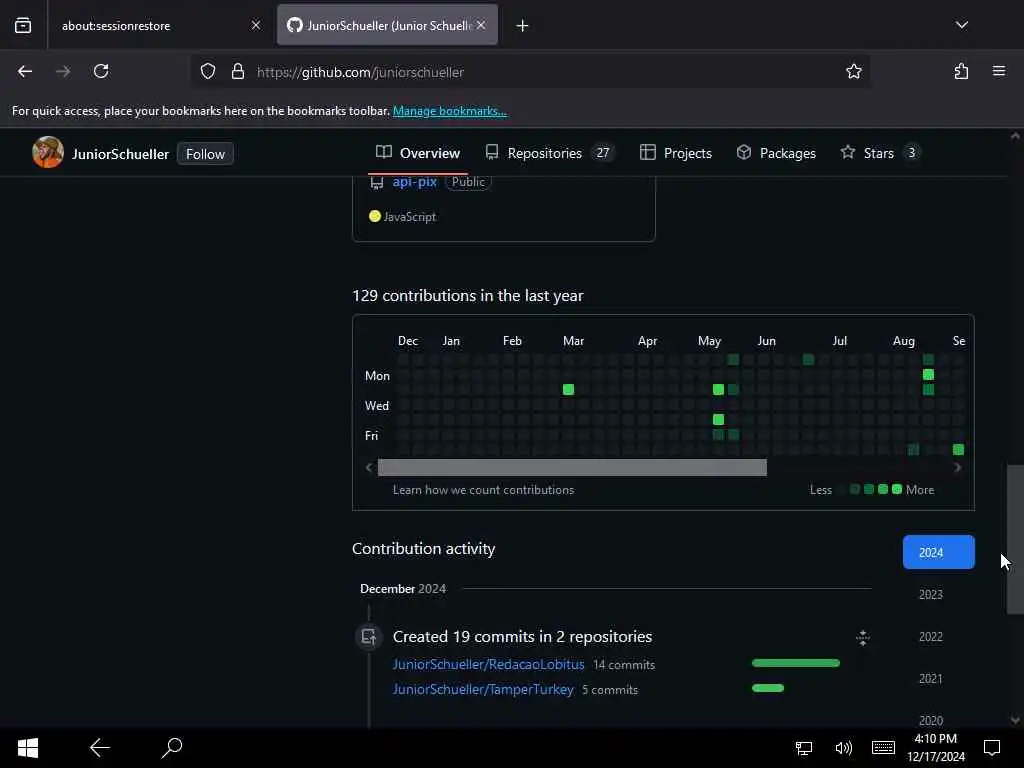This screenshot has width=1024, height=768.
Task: Open the Overview profile tab
Action: (418, 153)
